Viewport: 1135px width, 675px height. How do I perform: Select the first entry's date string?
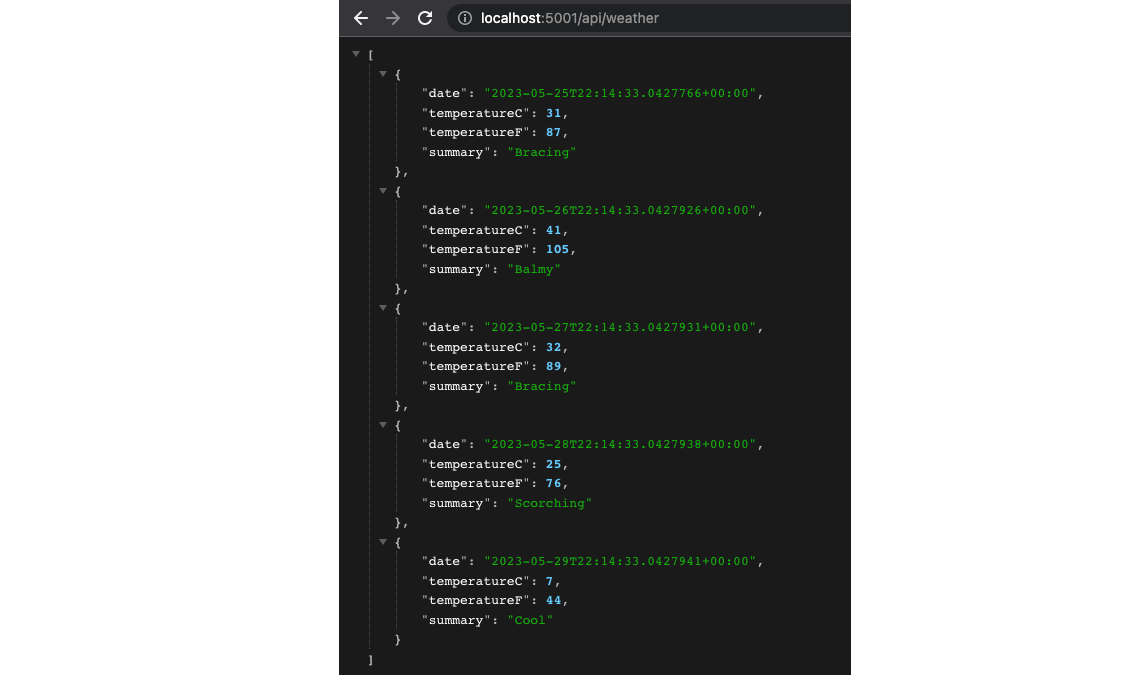pos(621,93)
